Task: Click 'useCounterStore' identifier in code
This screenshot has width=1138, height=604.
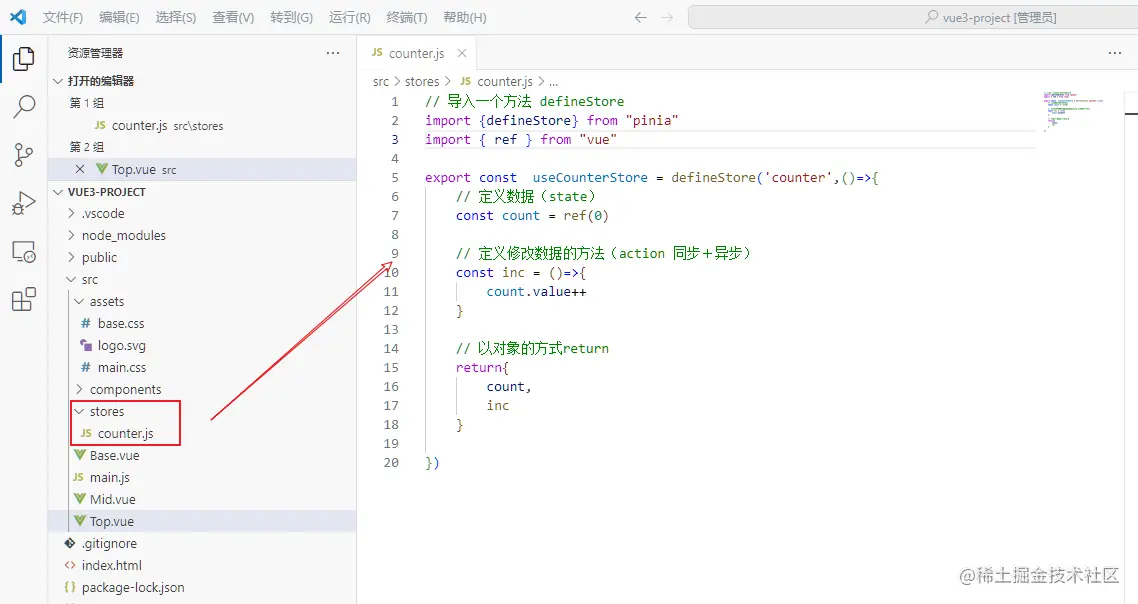Action: 590,177
